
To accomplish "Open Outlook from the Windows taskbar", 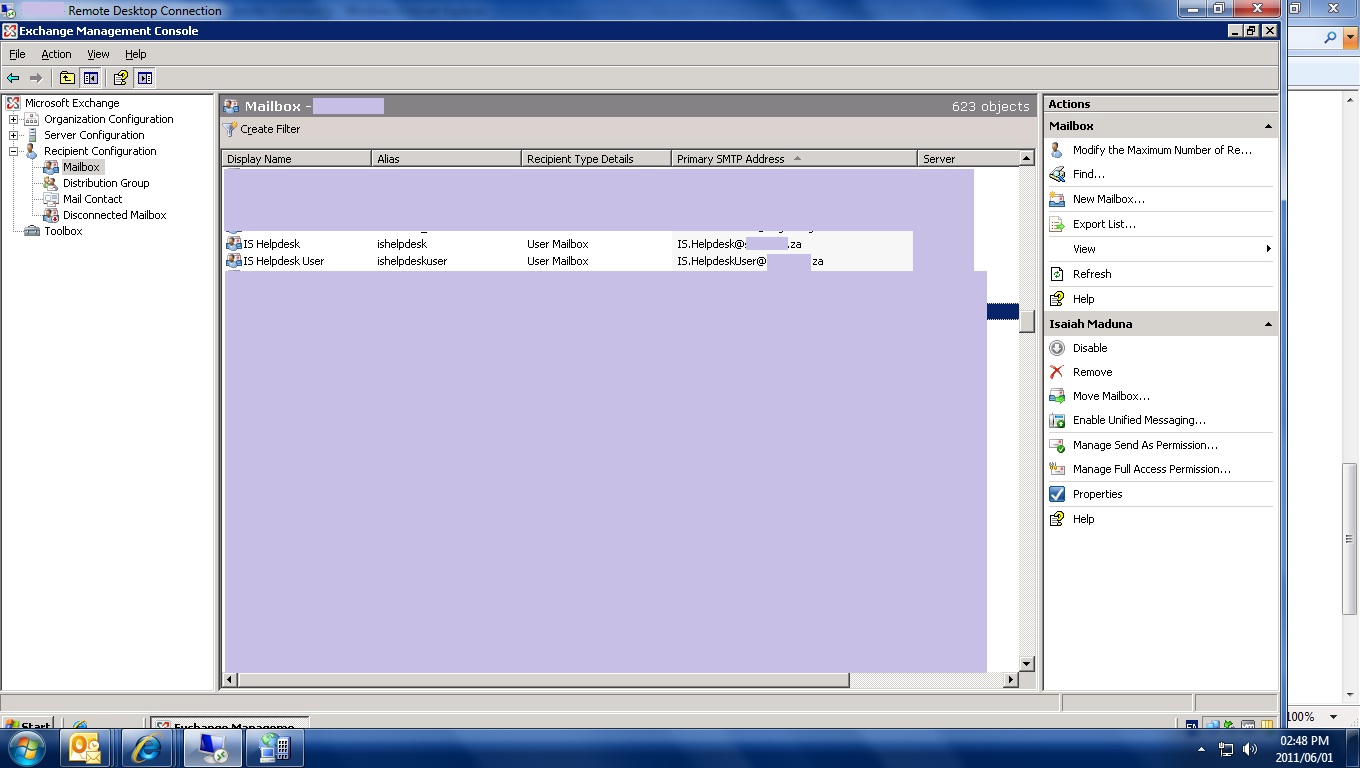I will click(86, 748).
